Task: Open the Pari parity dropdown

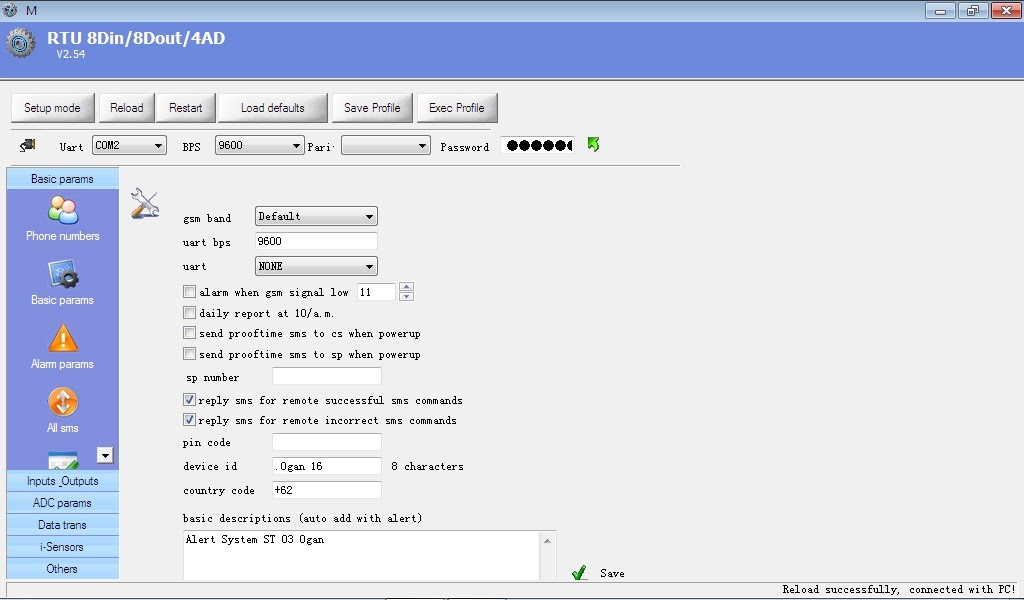Action: [385, 145]
